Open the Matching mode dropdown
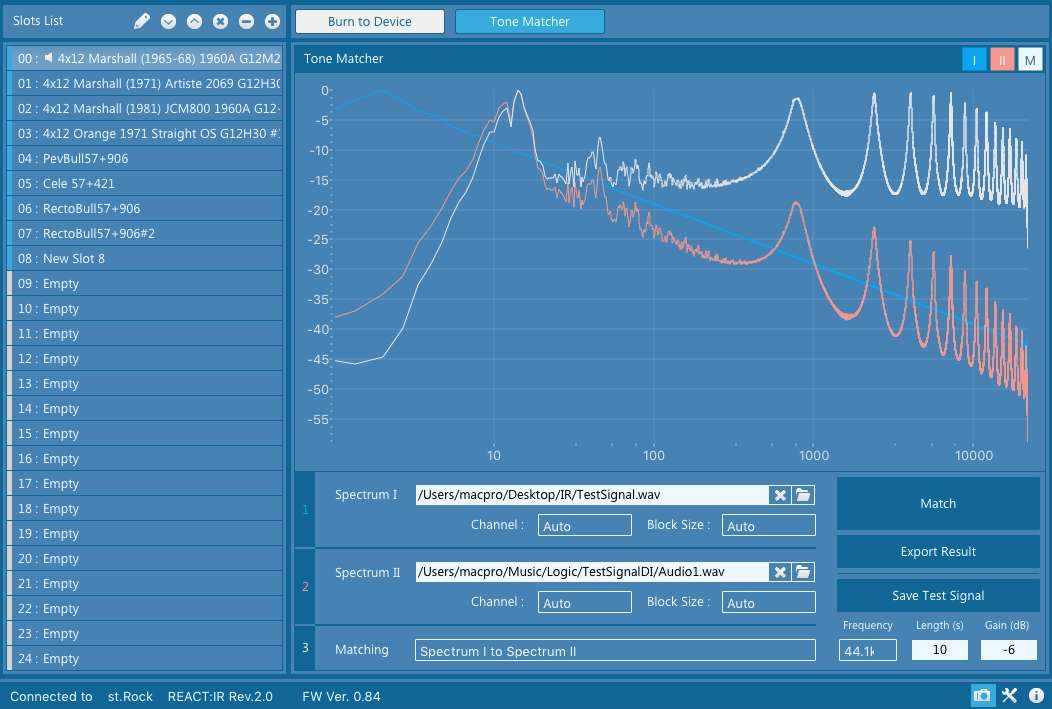This screenshot has width=1052, height=709. pyautogui.click(x=615, y=650)
